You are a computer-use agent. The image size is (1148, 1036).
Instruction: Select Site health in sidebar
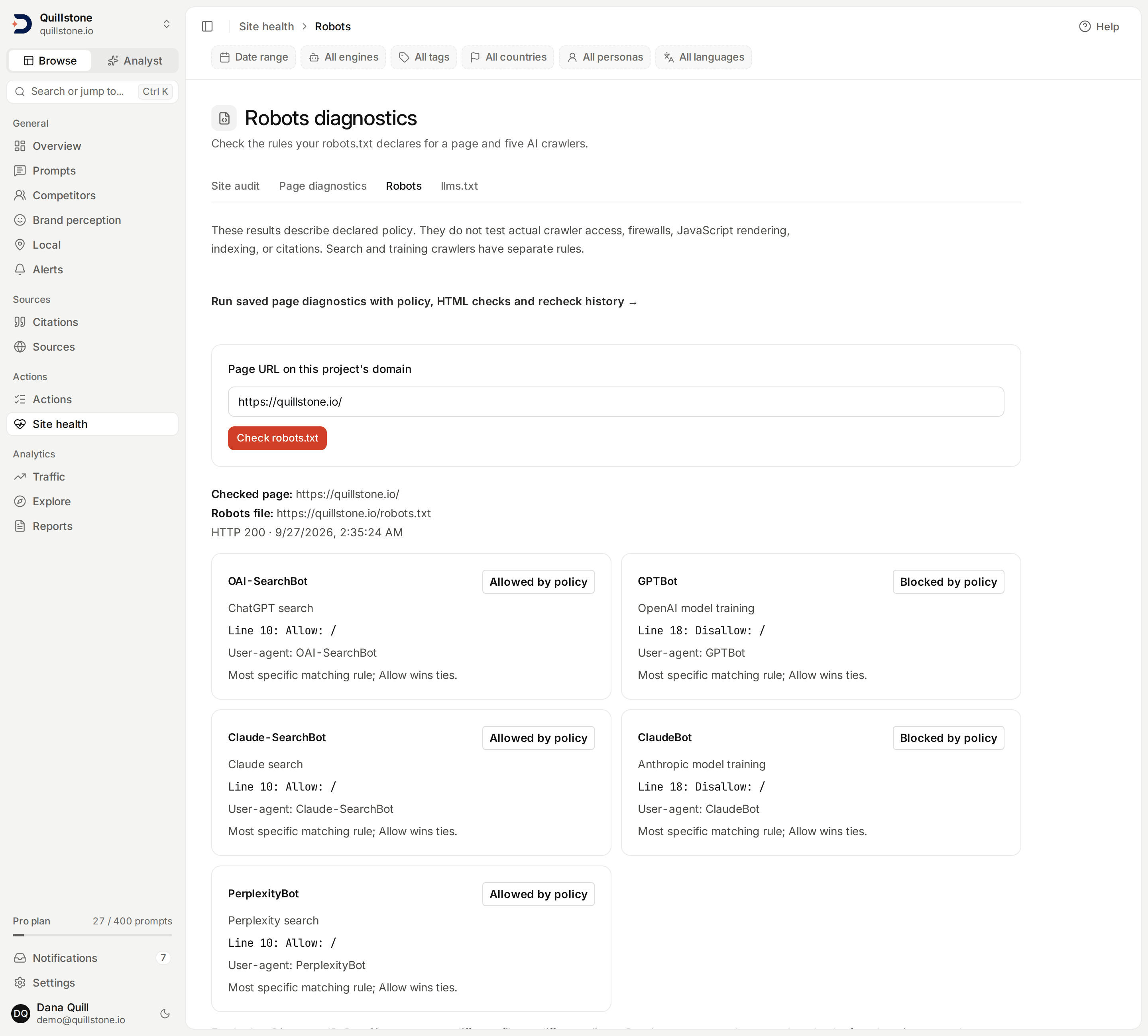(92, 424)
